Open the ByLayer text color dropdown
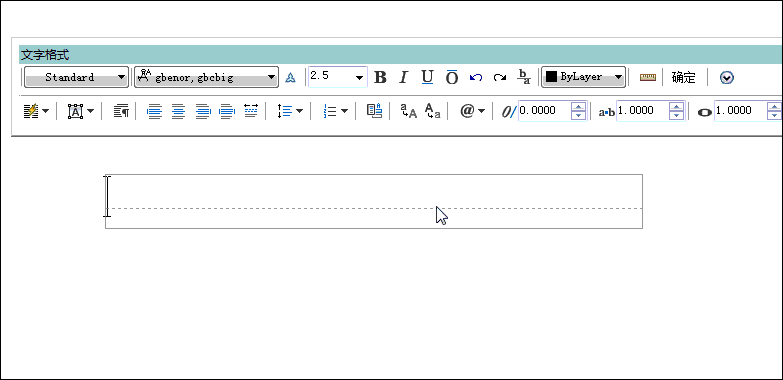This screenshot has width=783, height=380. tap(583, 77)
